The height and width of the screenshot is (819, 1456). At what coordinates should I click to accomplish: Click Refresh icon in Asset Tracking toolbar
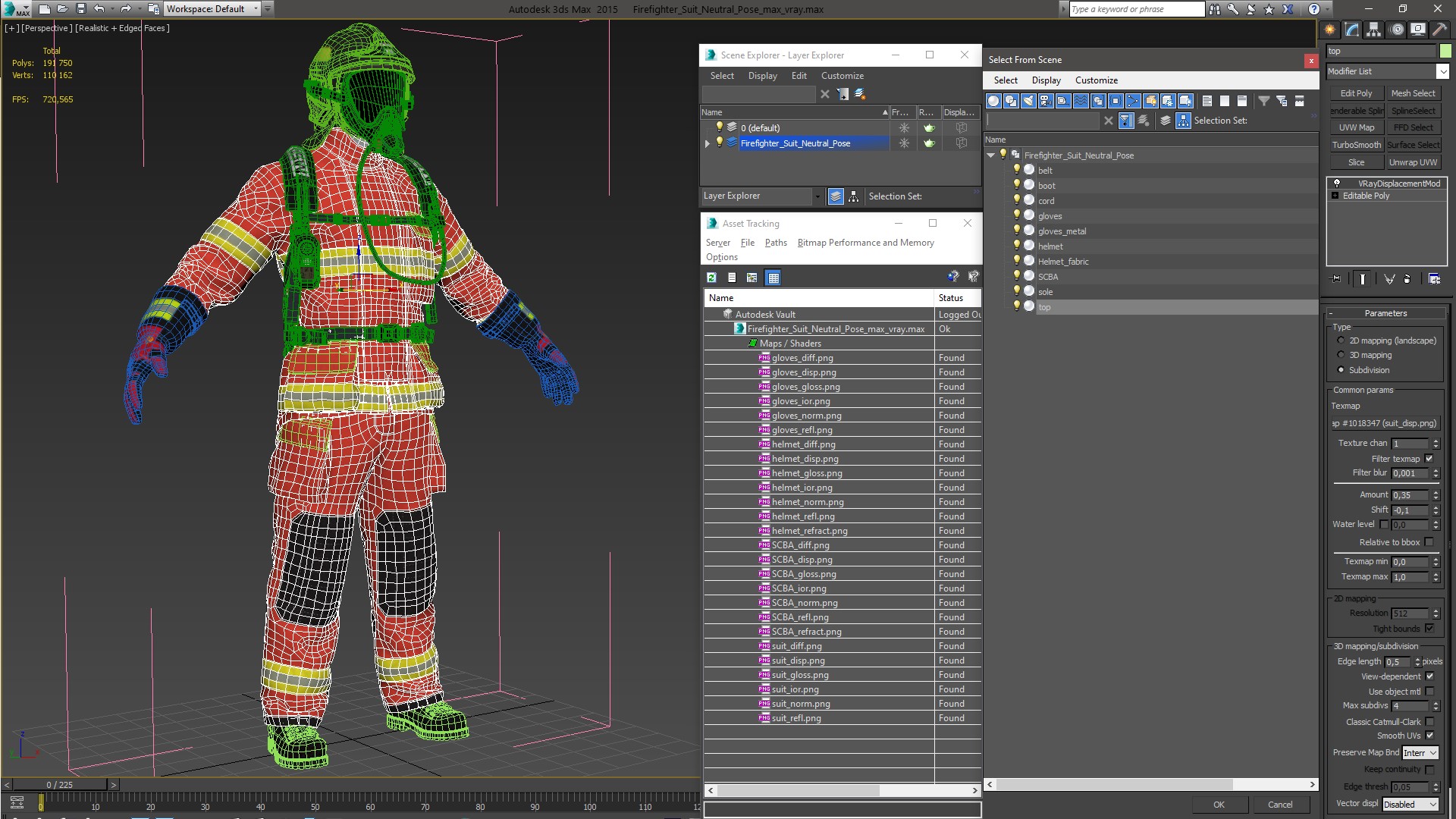pyautogui.click(x=711, y=278)
